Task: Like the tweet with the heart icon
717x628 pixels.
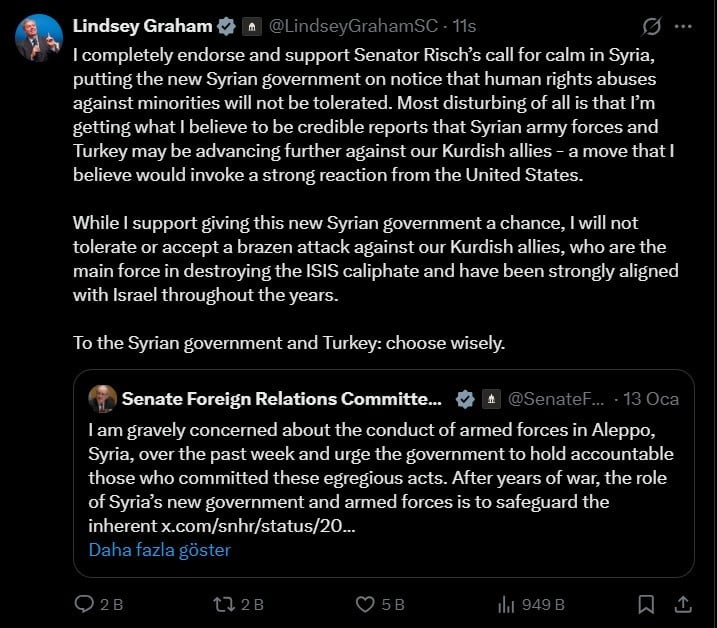Action: coord(366,604)
